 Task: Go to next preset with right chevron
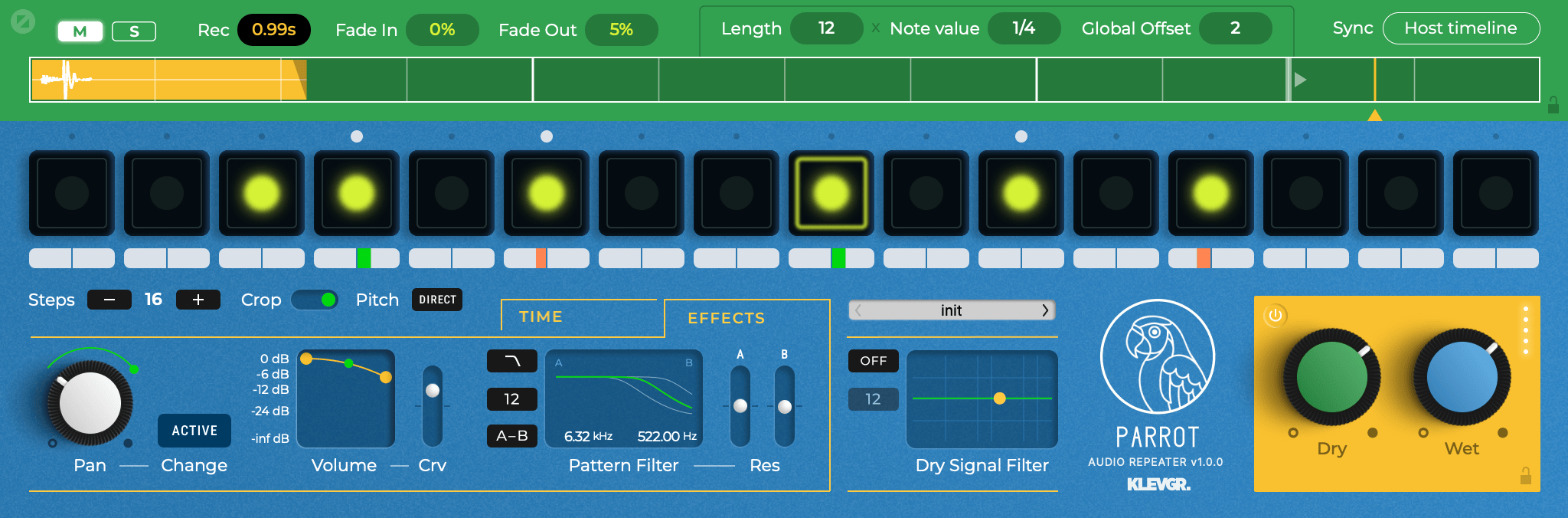pyautogui.click(x=1045, y=310)
